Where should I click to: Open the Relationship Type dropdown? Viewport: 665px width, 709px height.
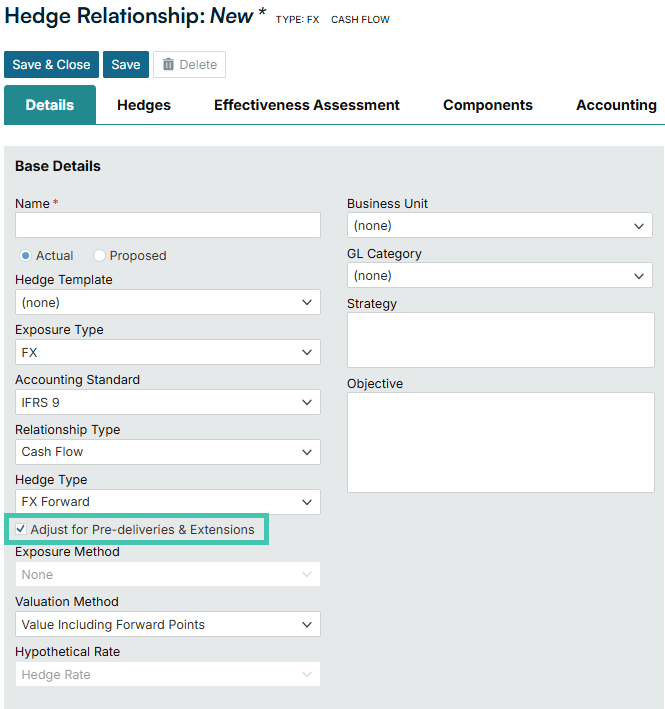point(168,452)
